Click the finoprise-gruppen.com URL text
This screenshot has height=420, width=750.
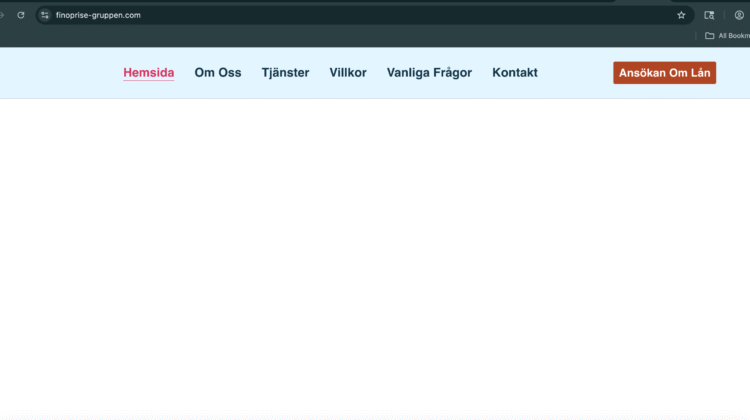coord(98,15)
